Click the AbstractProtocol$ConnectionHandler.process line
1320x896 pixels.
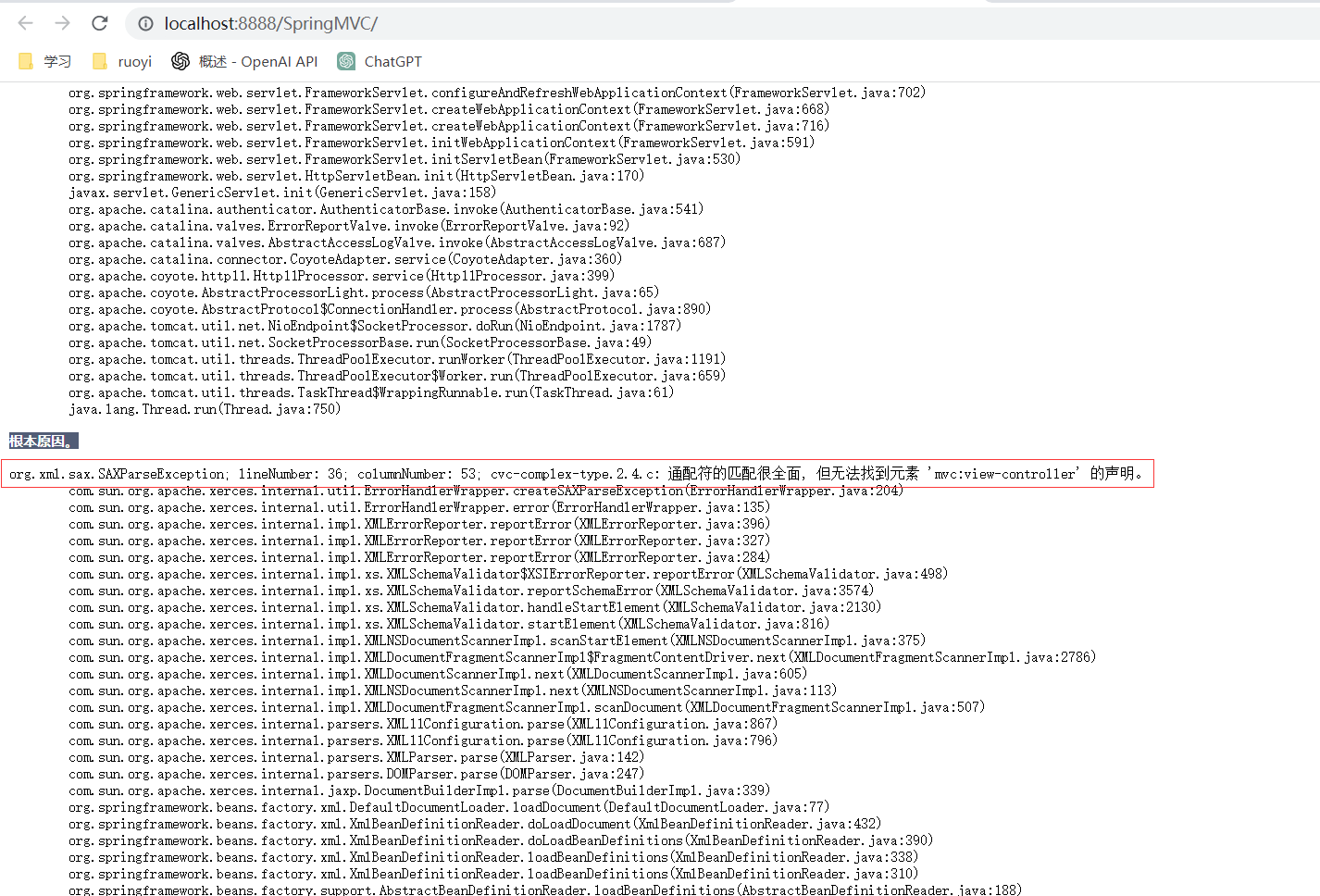click(390, 309)
